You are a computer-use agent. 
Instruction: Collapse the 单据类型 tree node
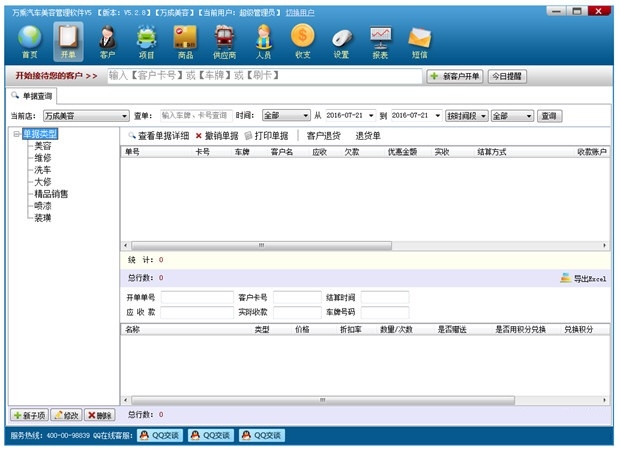[16, 134]
